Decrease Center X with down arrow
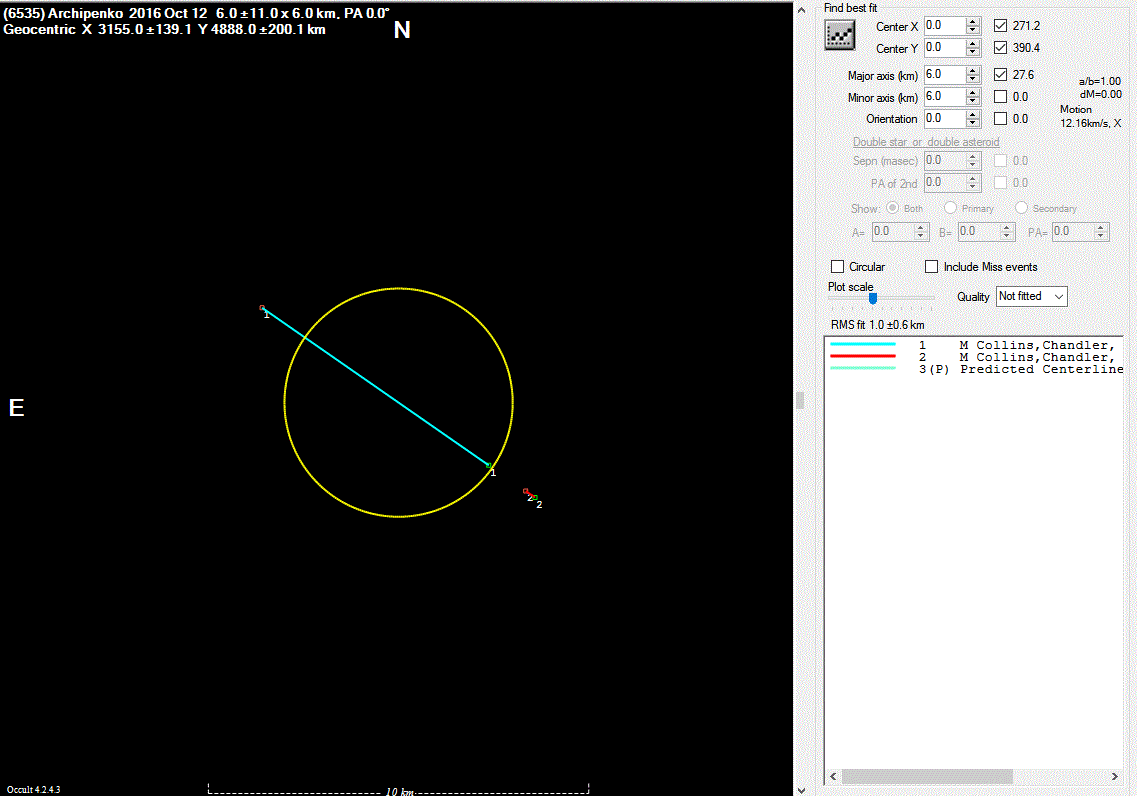 (973, 30)
